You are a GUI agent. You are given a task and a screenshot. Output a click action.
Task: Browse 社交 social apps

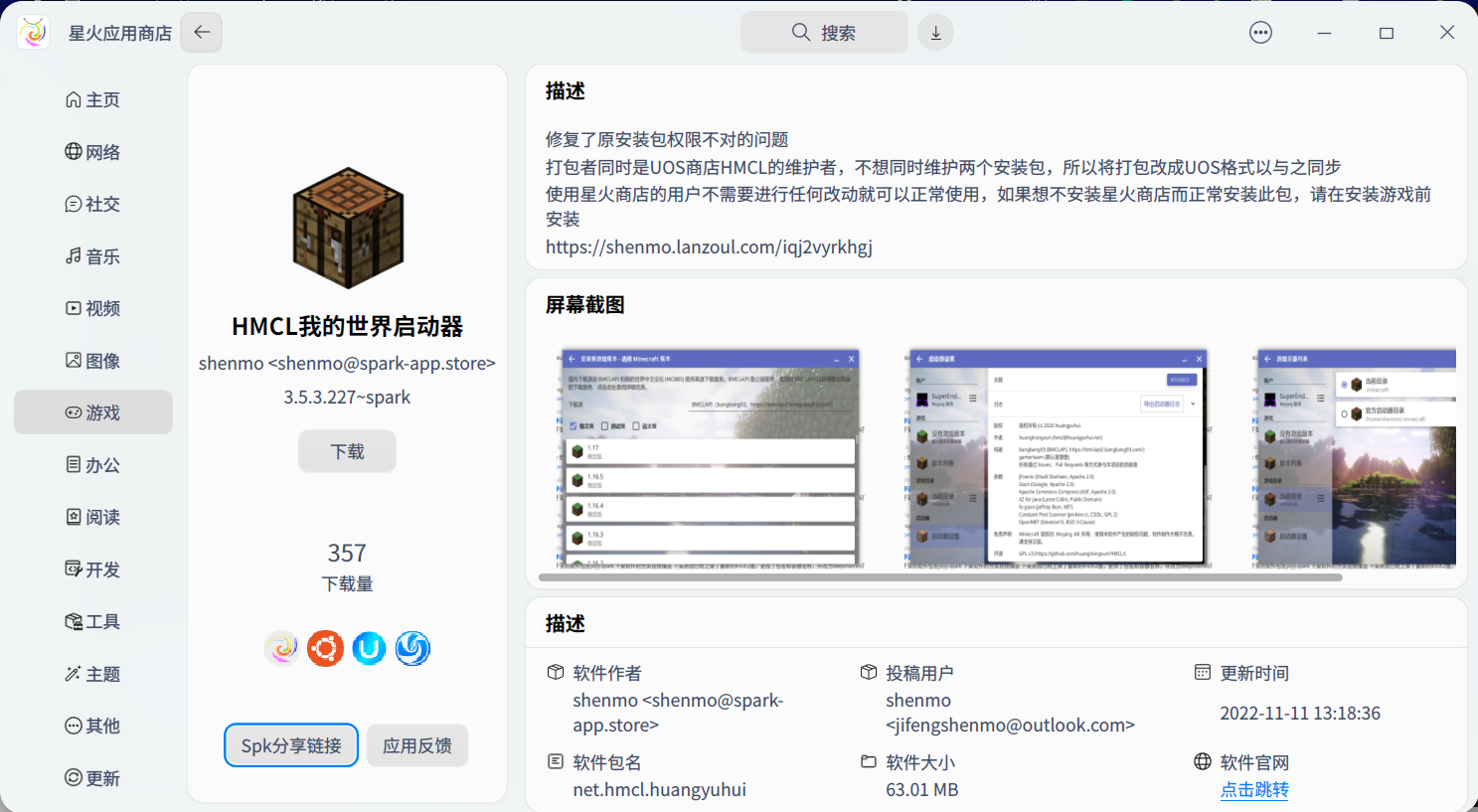(x=94, y=204)
